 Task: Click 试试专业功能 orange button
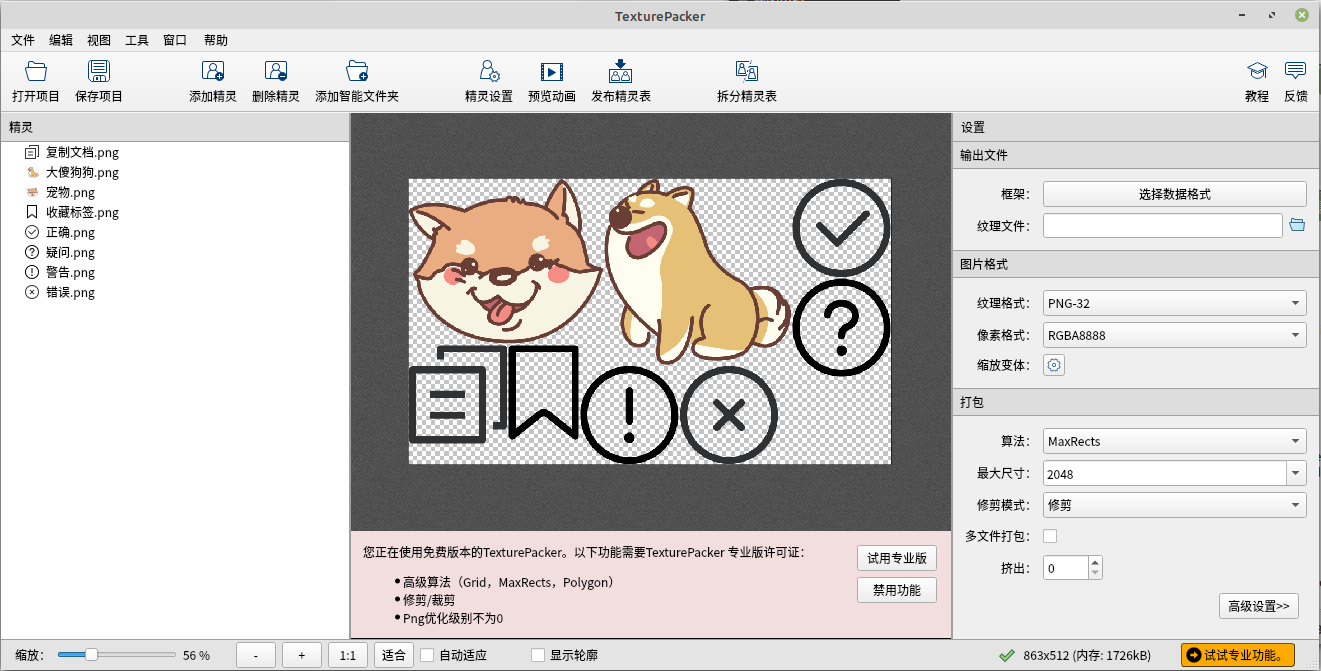click(x=1238, y=655)
